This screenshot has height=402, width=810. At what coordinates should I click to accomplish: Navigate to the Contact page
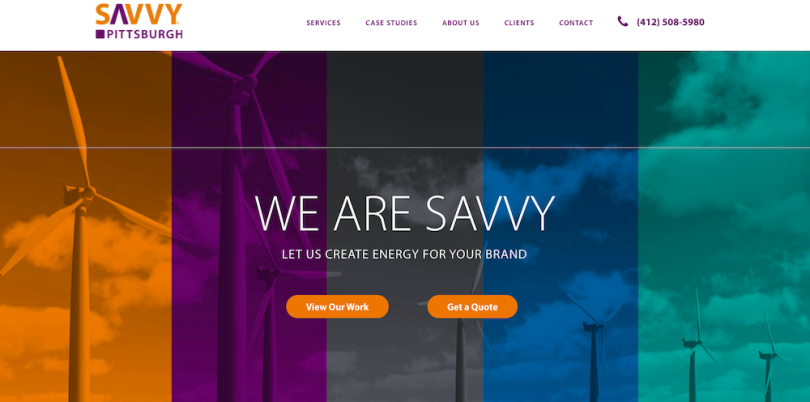point(576,23)
